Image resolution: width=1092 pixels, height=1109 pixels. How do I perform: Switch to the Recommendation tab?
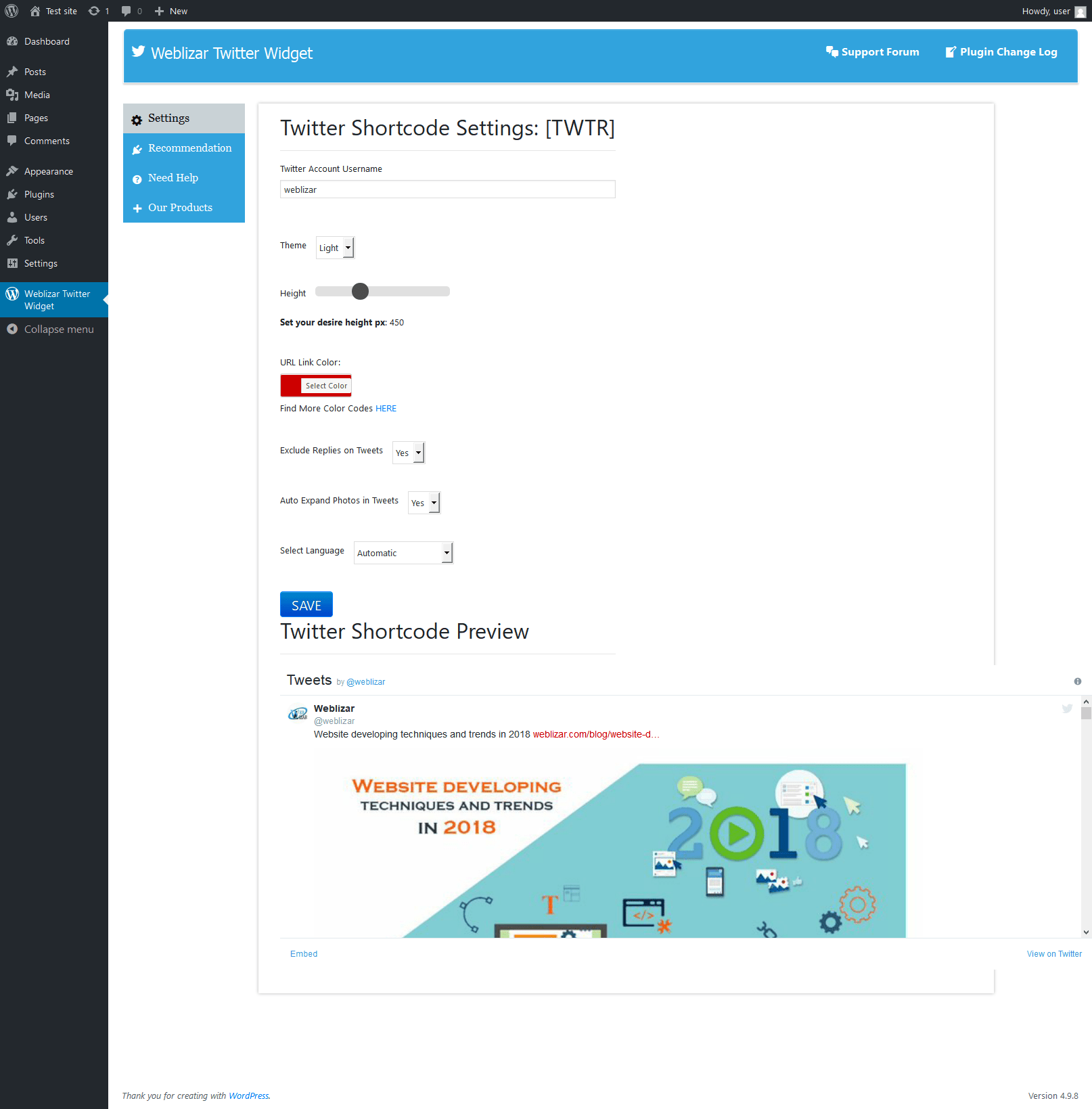point(184,148)
